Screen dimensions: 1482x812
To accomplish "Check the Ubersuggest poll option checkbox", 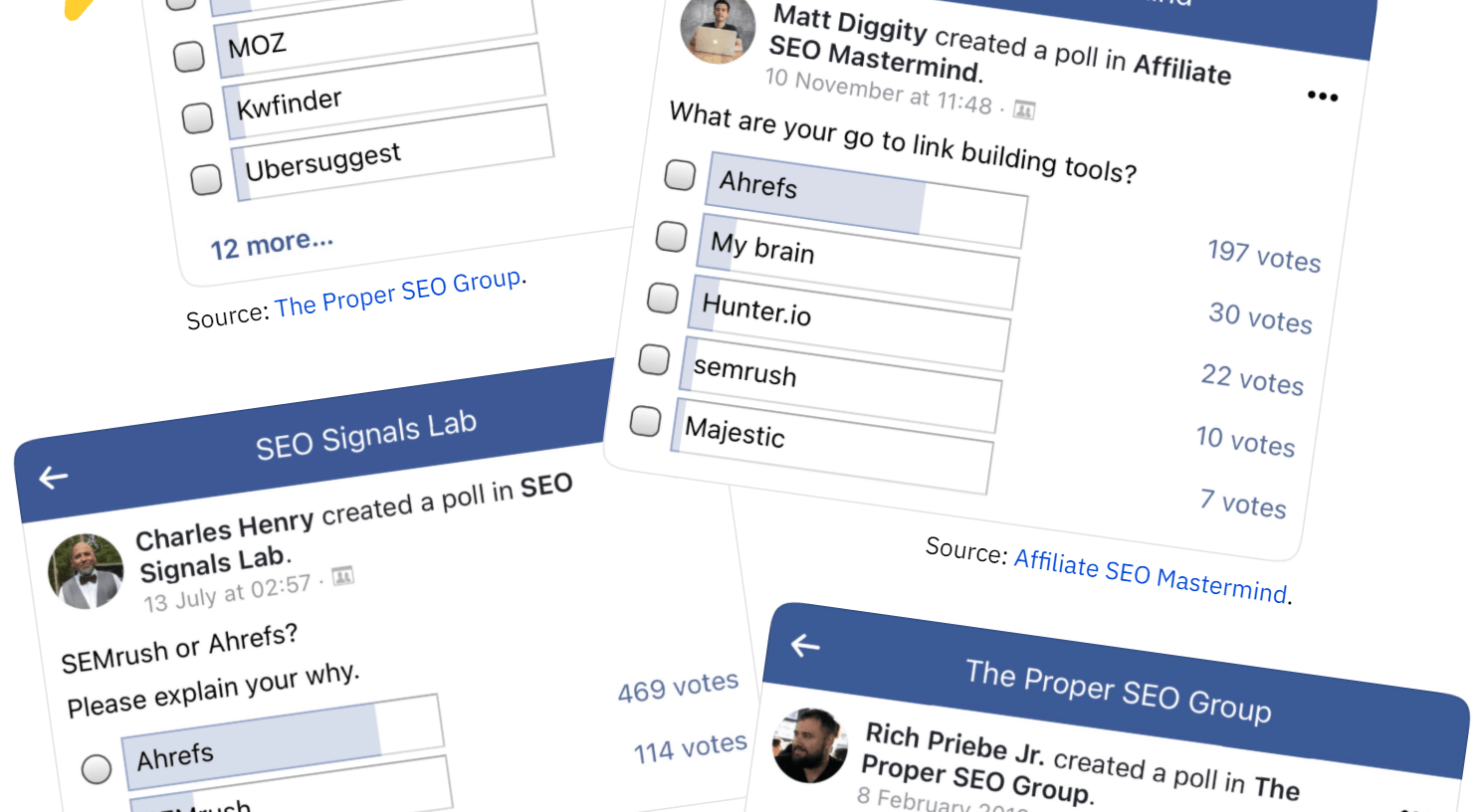I will [206, 179].
